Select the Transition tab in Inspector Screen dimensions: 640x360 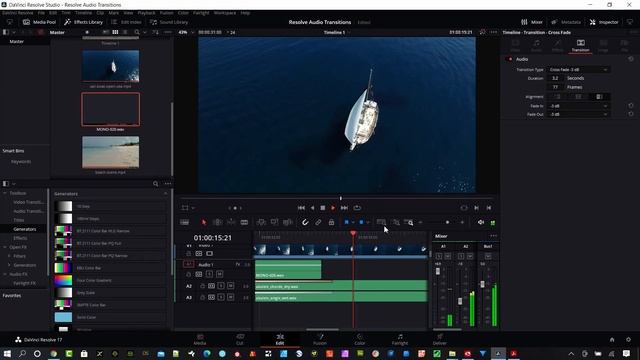tap(580, 45)
